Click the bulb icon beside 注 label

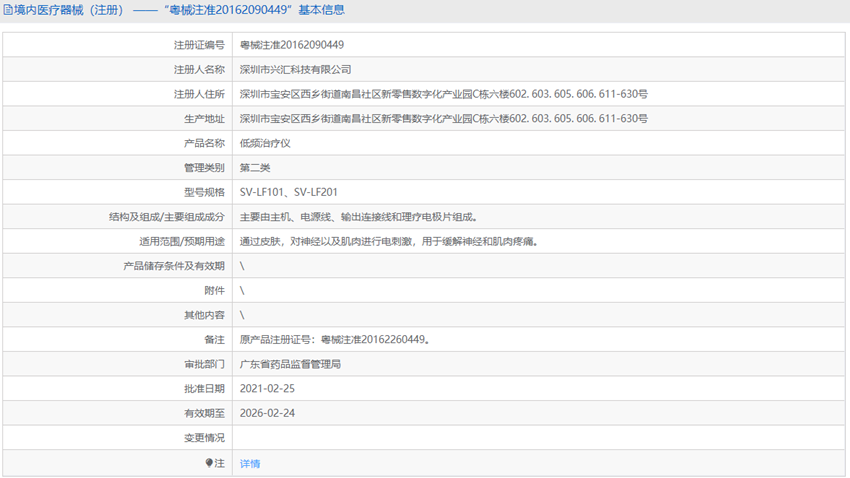pos(209,462)
